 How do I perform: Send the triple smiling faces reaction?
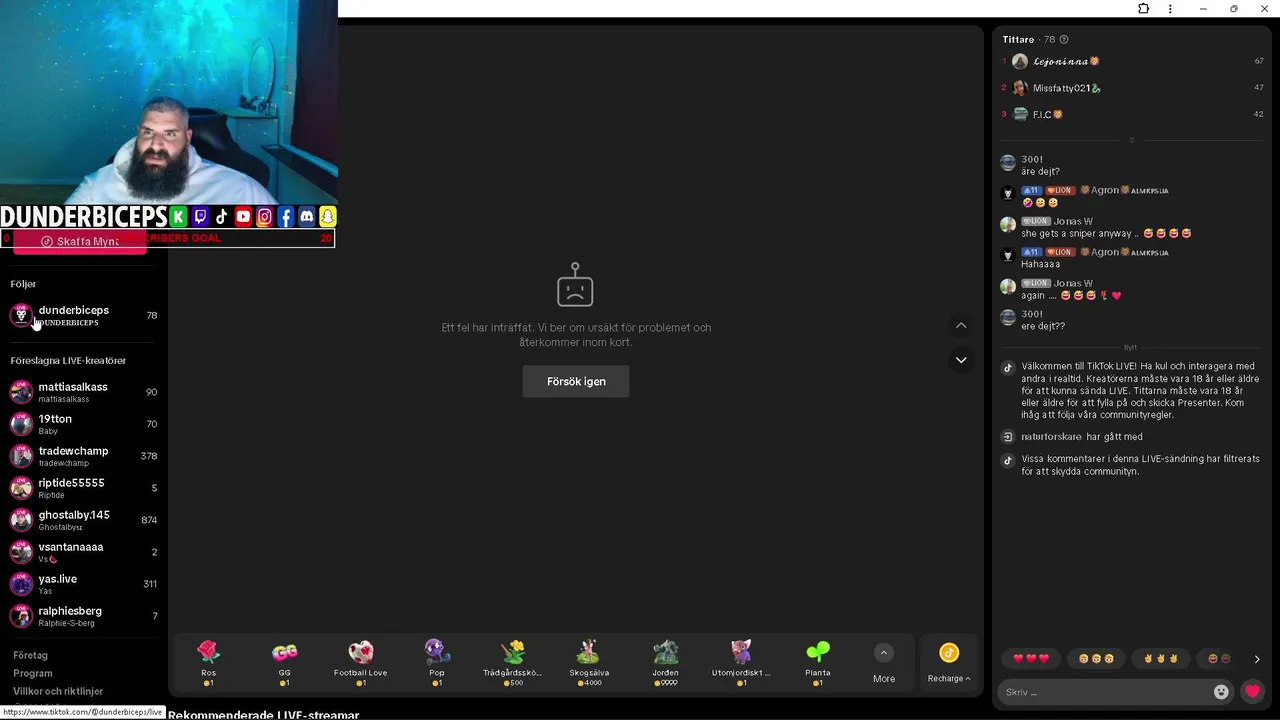coord(1096,659)
